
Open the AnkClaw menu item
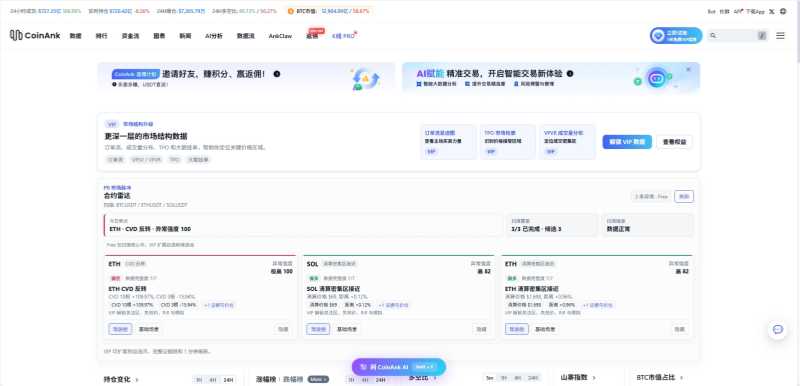(x=280, y=36)
